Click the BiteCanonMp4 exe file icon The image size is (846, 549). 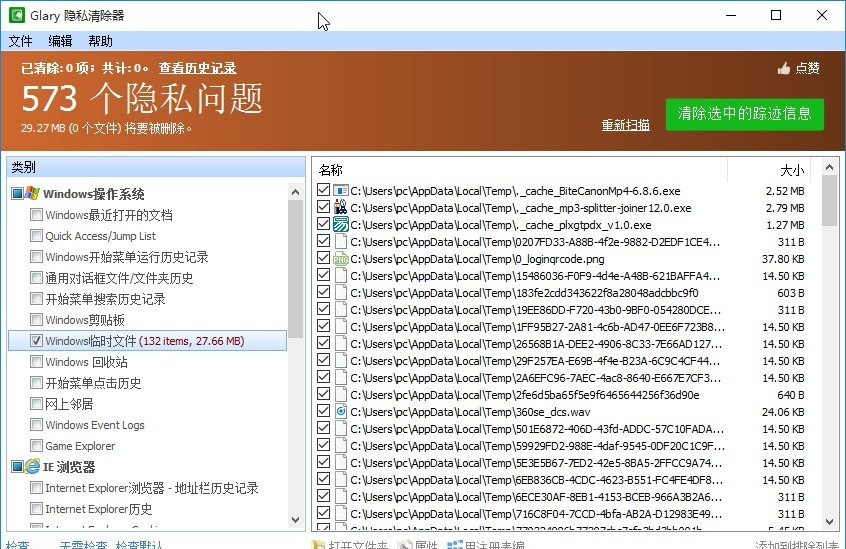pyautogui.click(x=340, y=191)
